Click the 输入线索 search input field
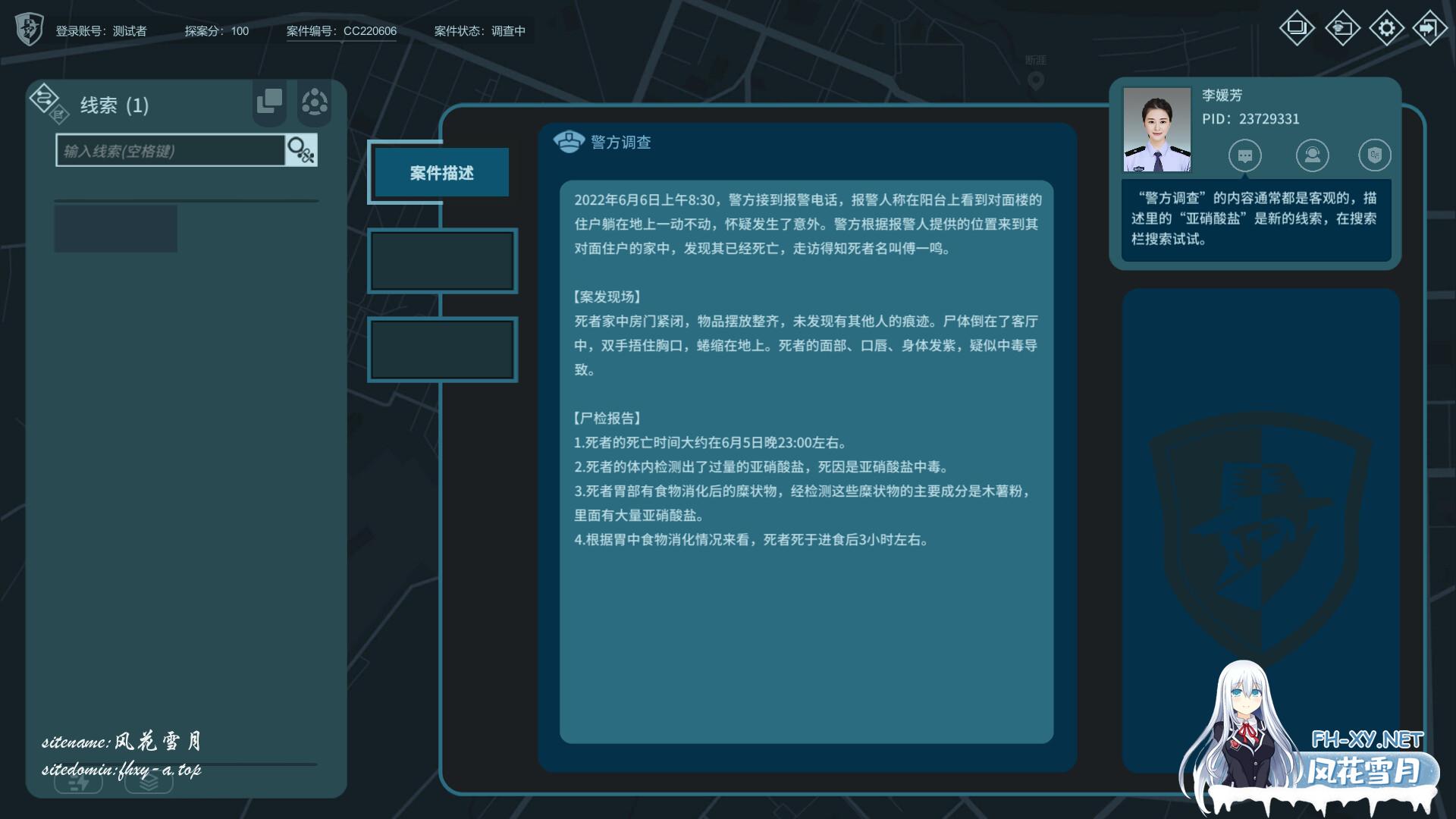The height and width of the screenshot is (819, 1456). (x=171, y=150)
